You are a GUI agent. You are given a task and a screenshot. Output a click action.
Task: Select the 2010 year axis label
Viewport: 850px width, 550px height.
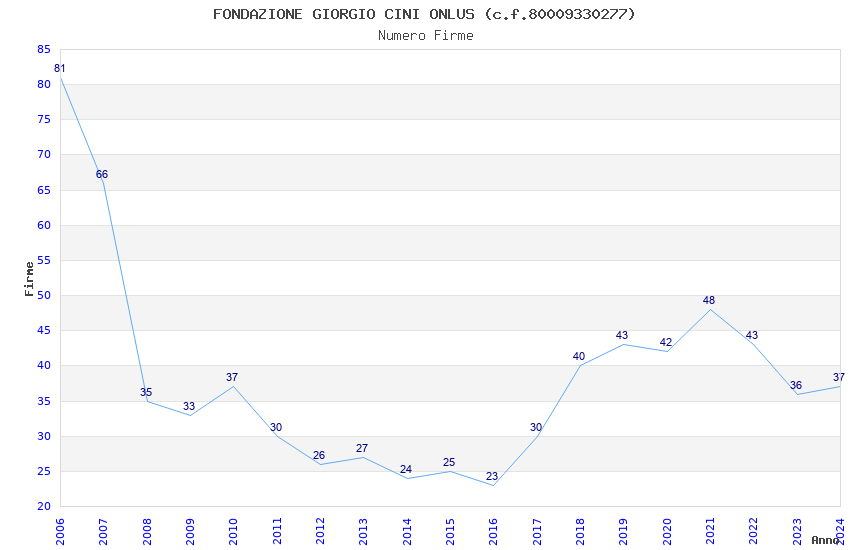[x=233, y=532]
